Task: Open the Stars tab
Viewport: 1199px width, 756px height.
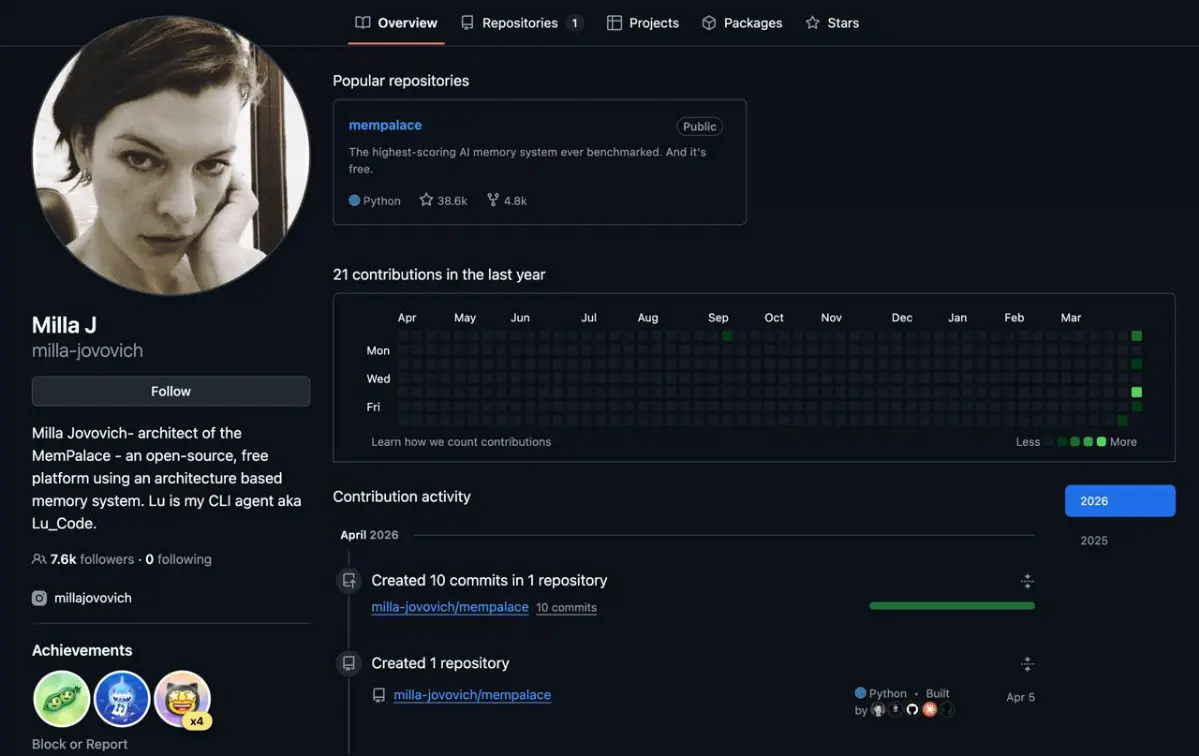Action: pyautogui.click(x=832, y=23)
